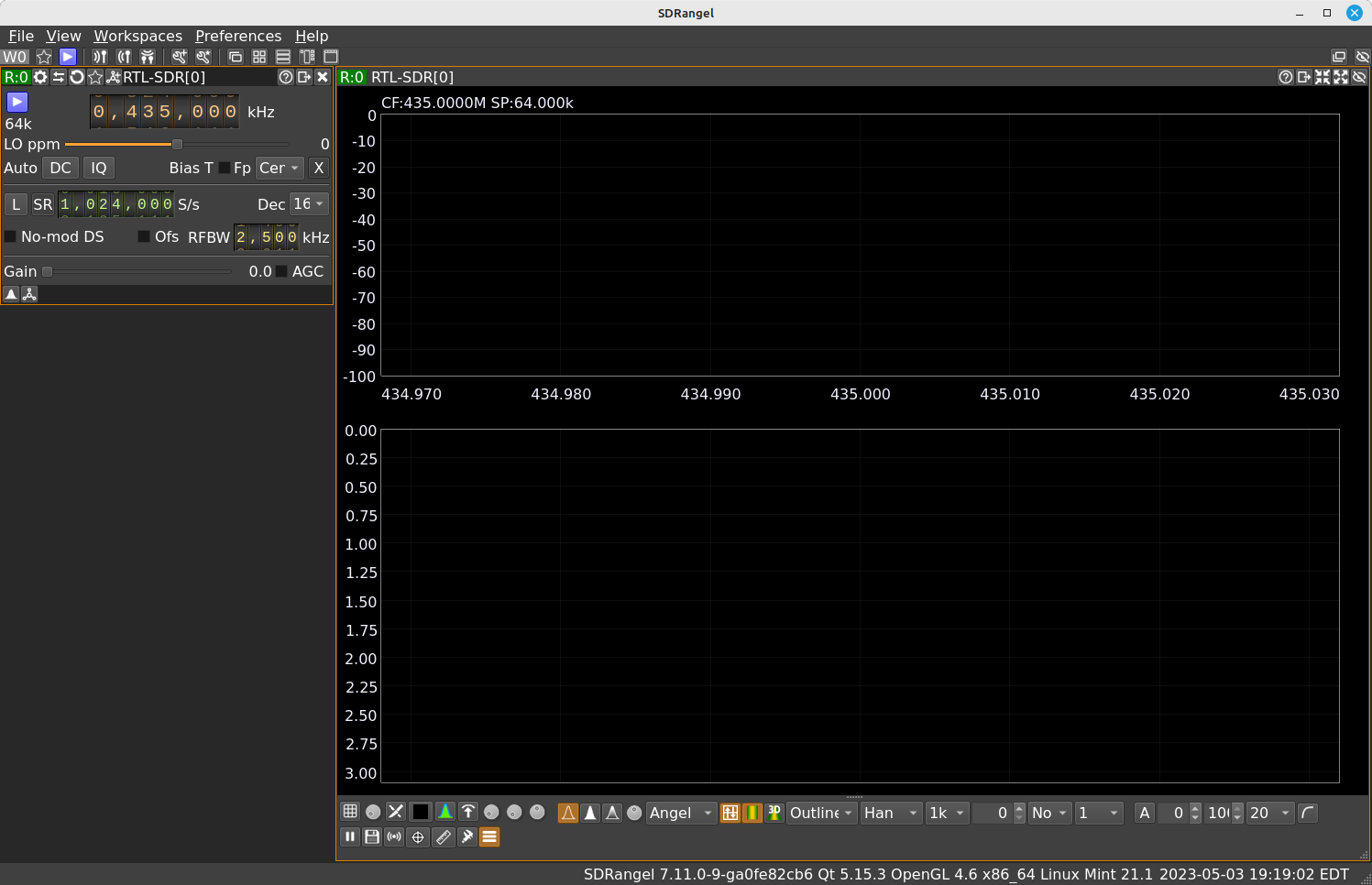Toggle waterfall display button
The image size is (1372, 885).
pyautogui.click(x=752, y=813)
